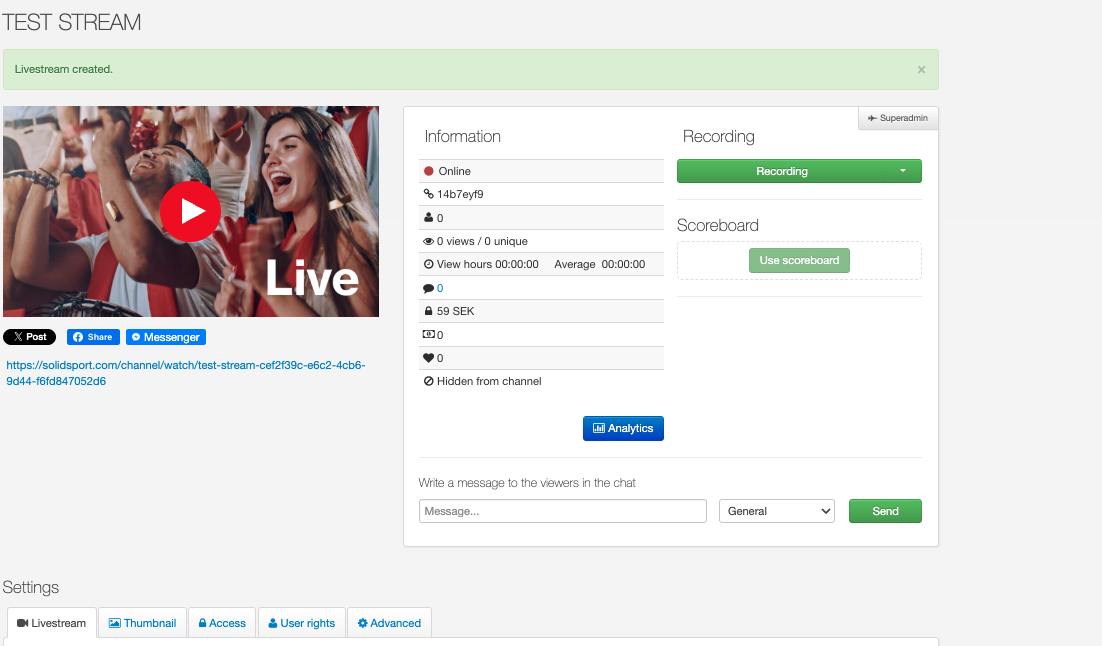Switch to the Livestream settings tab
This screenshot has height=646, width=1102.
point(52,623)
